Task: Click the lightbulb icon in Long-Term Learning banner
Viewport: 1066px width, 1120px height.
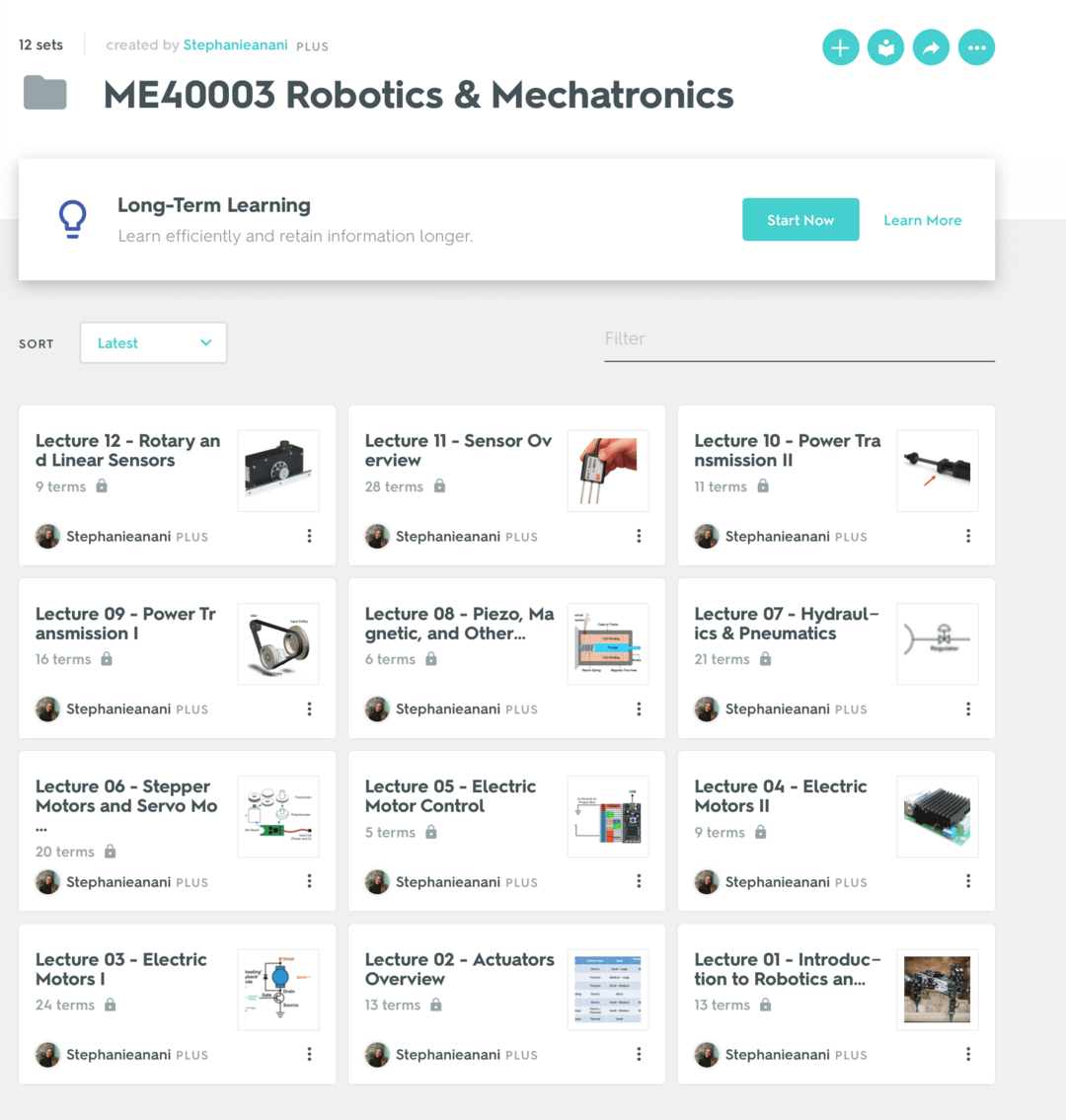Action: tap(72, 219)
